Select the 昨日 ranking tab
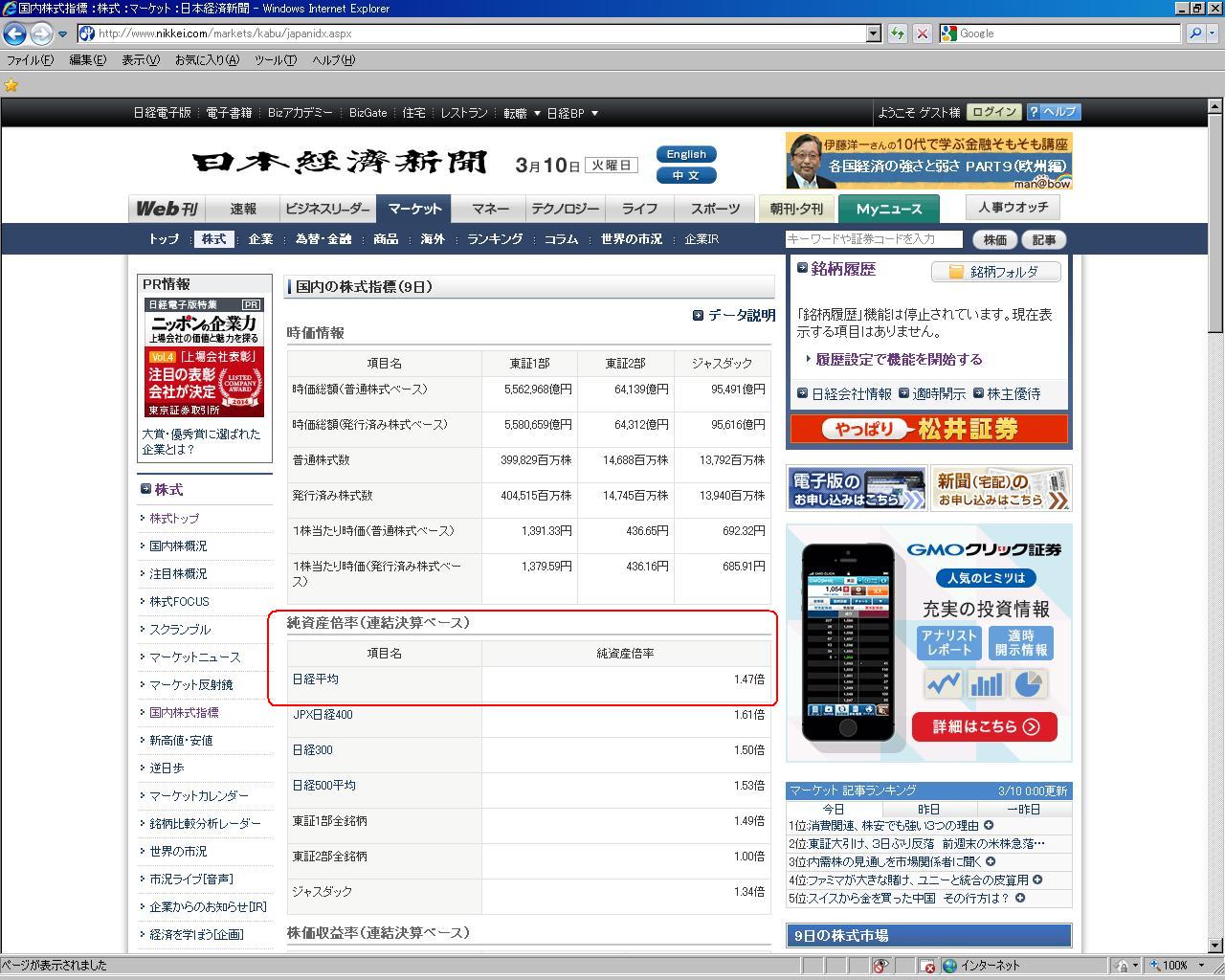The width and height of the screenshot is (1225, 980). click(928, 809)
